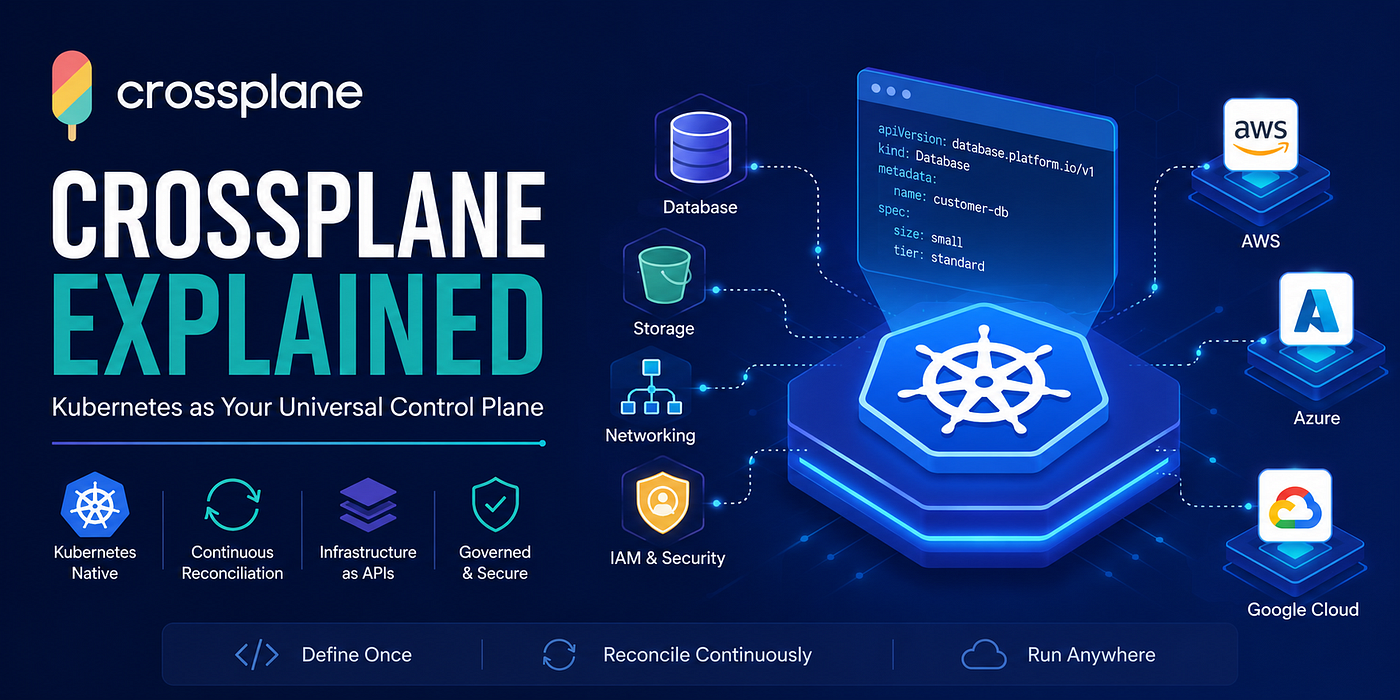This screenshot has height=700, width=1400.
Task: Click the 'Google Cloud' label
Action: click(x=1303, y=609)
